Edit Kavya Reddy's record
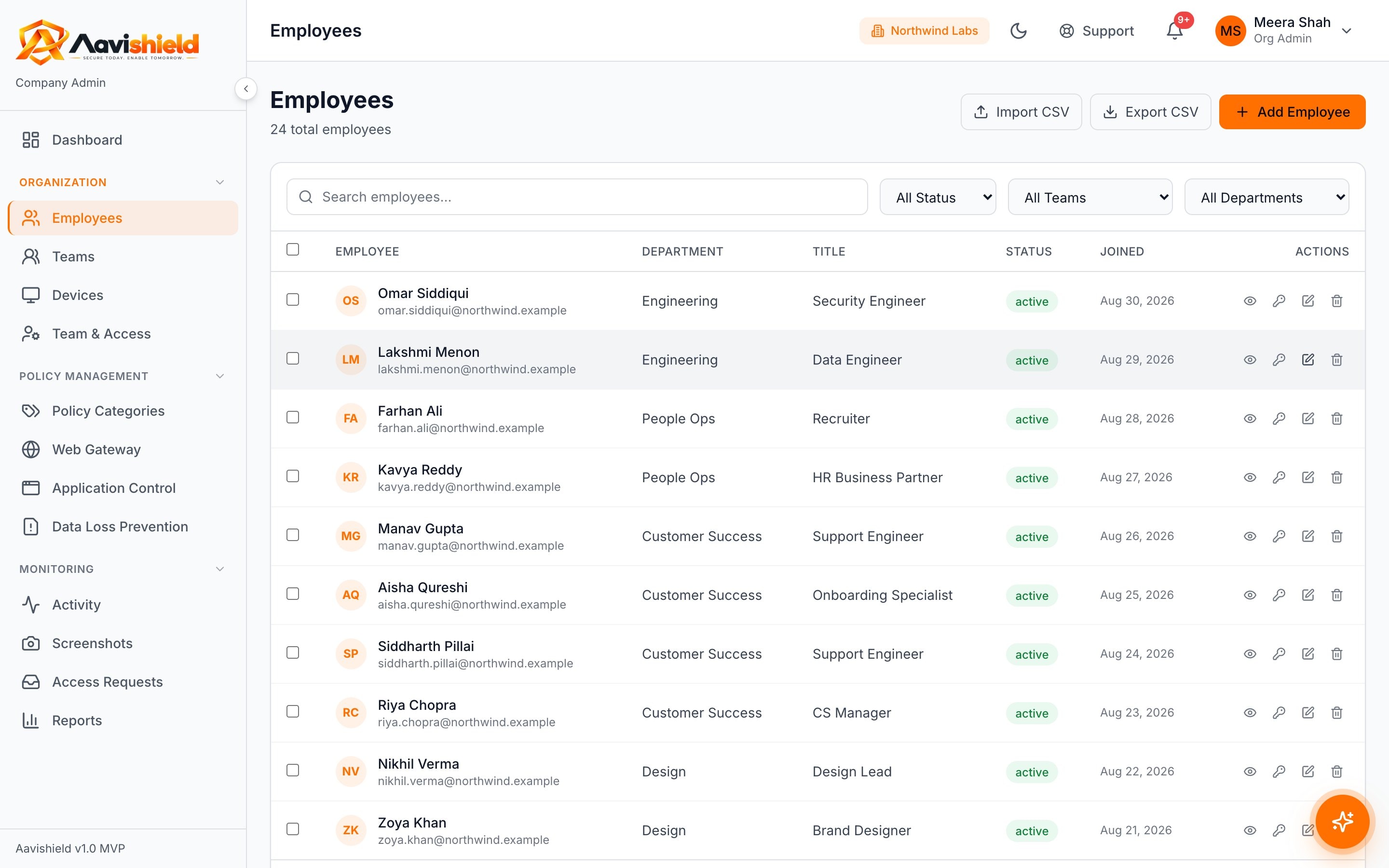The width and height of the screenshot is (1389, 868). click(x=1307, y=477)
